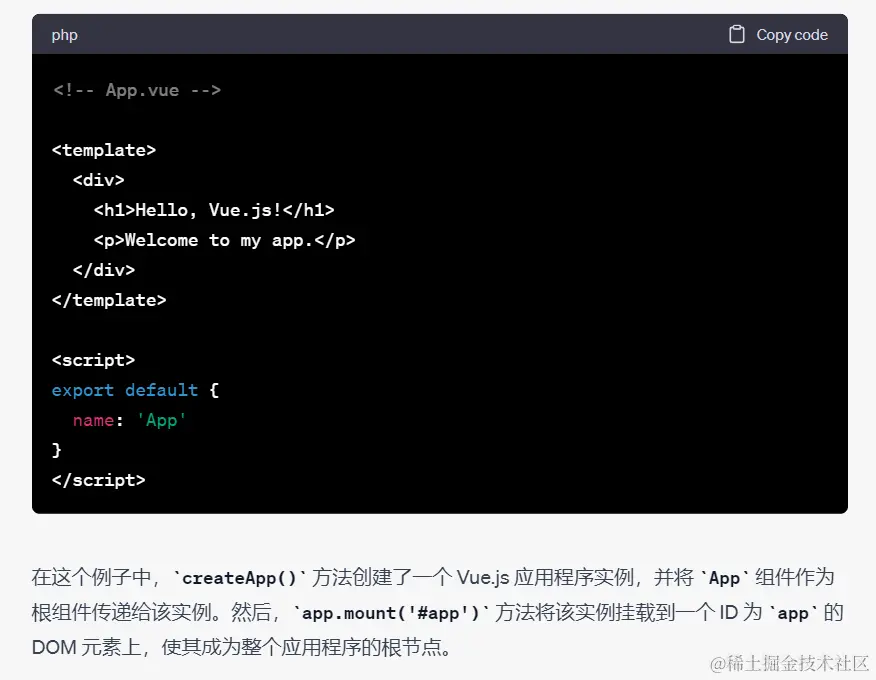
Task: Click the "<!-- App.vue -->" comment line
Action: click(137, 90)
